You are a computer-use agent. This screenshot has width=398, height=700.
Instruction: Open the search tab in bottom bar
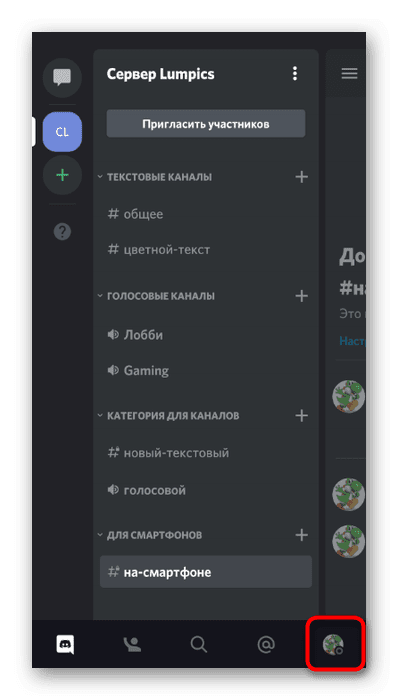click(x=199, y=645)
